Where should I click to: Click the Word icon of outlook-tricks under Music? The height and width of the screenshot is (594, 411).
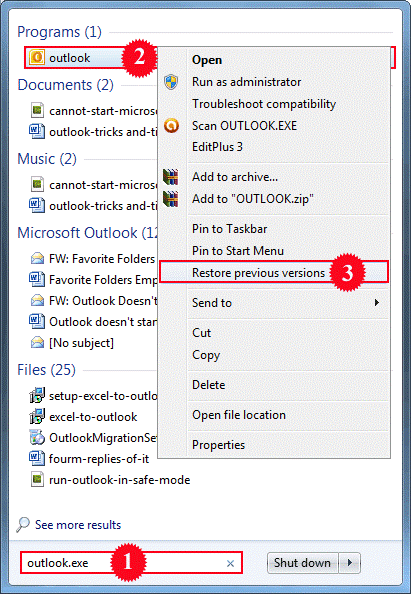click(37, 206)
